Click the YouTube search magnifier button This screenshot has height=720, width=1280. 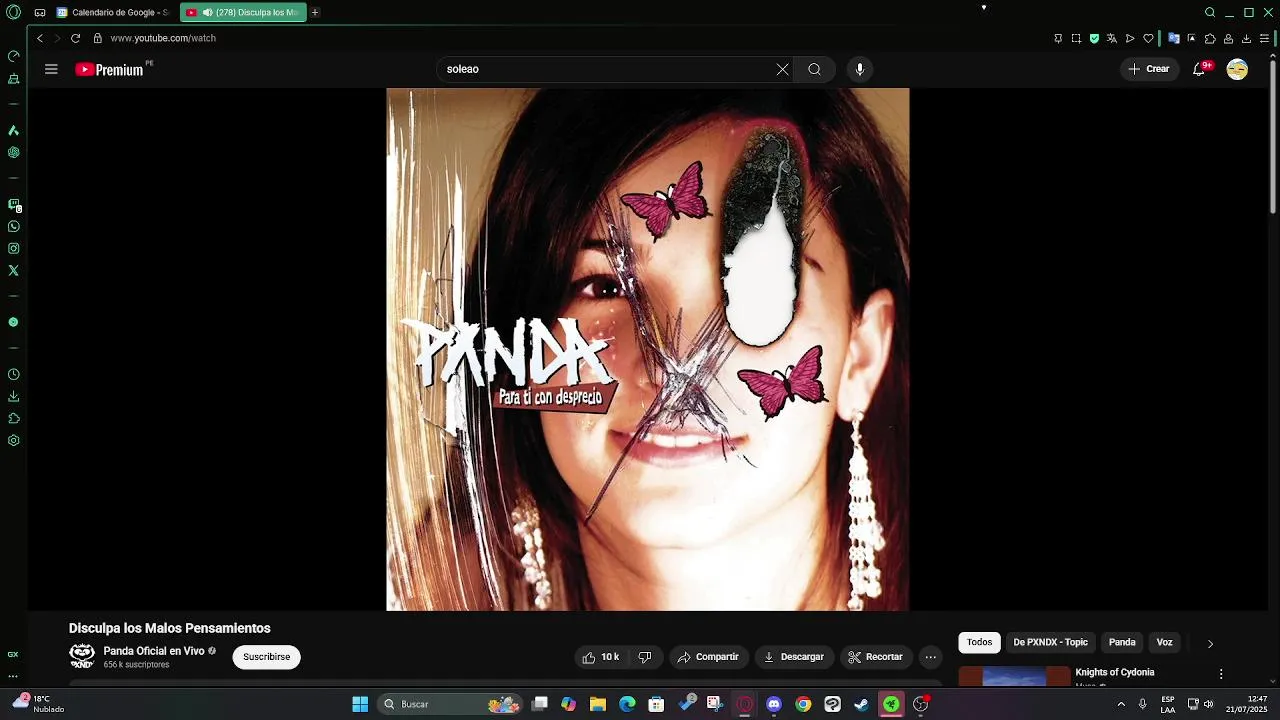[x=815, y=69]
